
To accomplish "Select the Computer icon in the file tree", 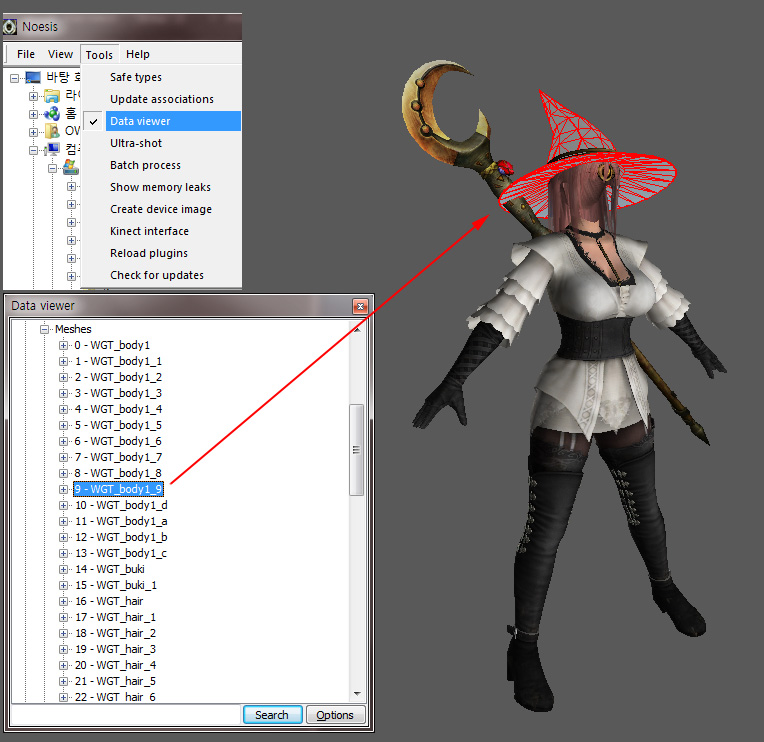I will tap(52, 150).
